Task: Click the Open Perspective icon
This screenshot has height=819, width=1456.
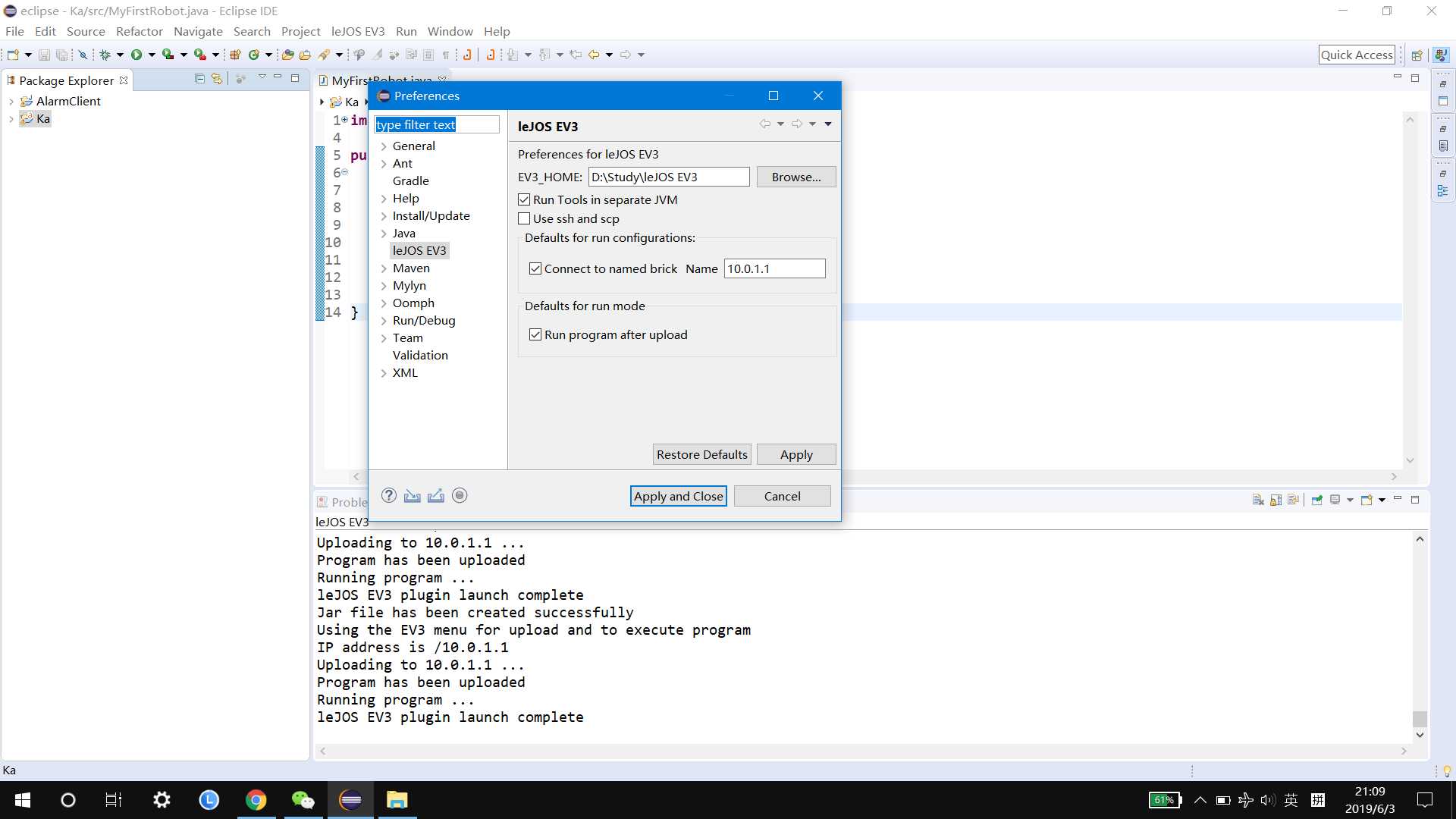Action: click(x=1417, y=55)
